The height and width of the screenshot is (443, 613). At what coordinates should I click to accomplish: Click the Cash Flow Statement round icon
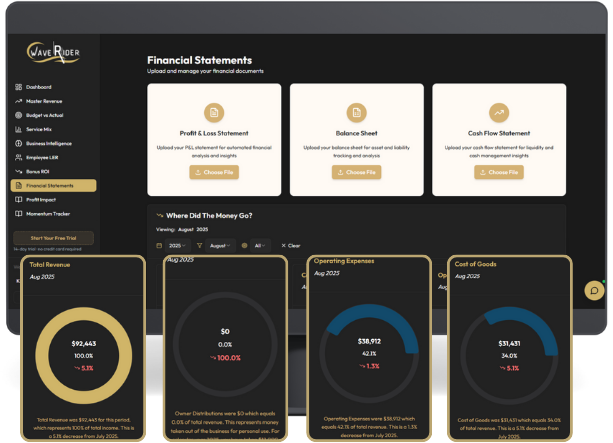coord(499,113)
